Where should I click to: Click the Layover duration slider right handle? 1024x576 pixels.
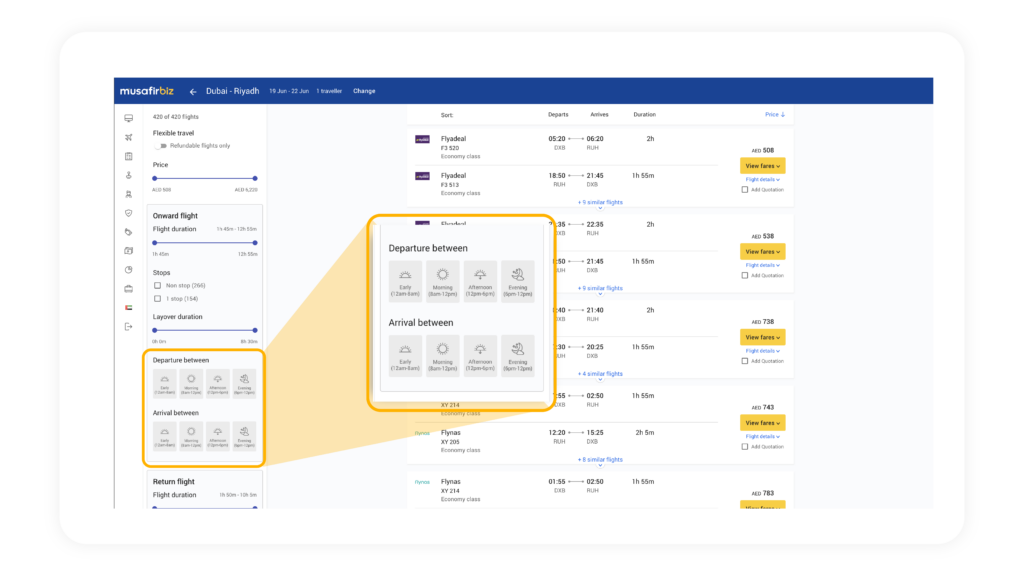(255, 330)
